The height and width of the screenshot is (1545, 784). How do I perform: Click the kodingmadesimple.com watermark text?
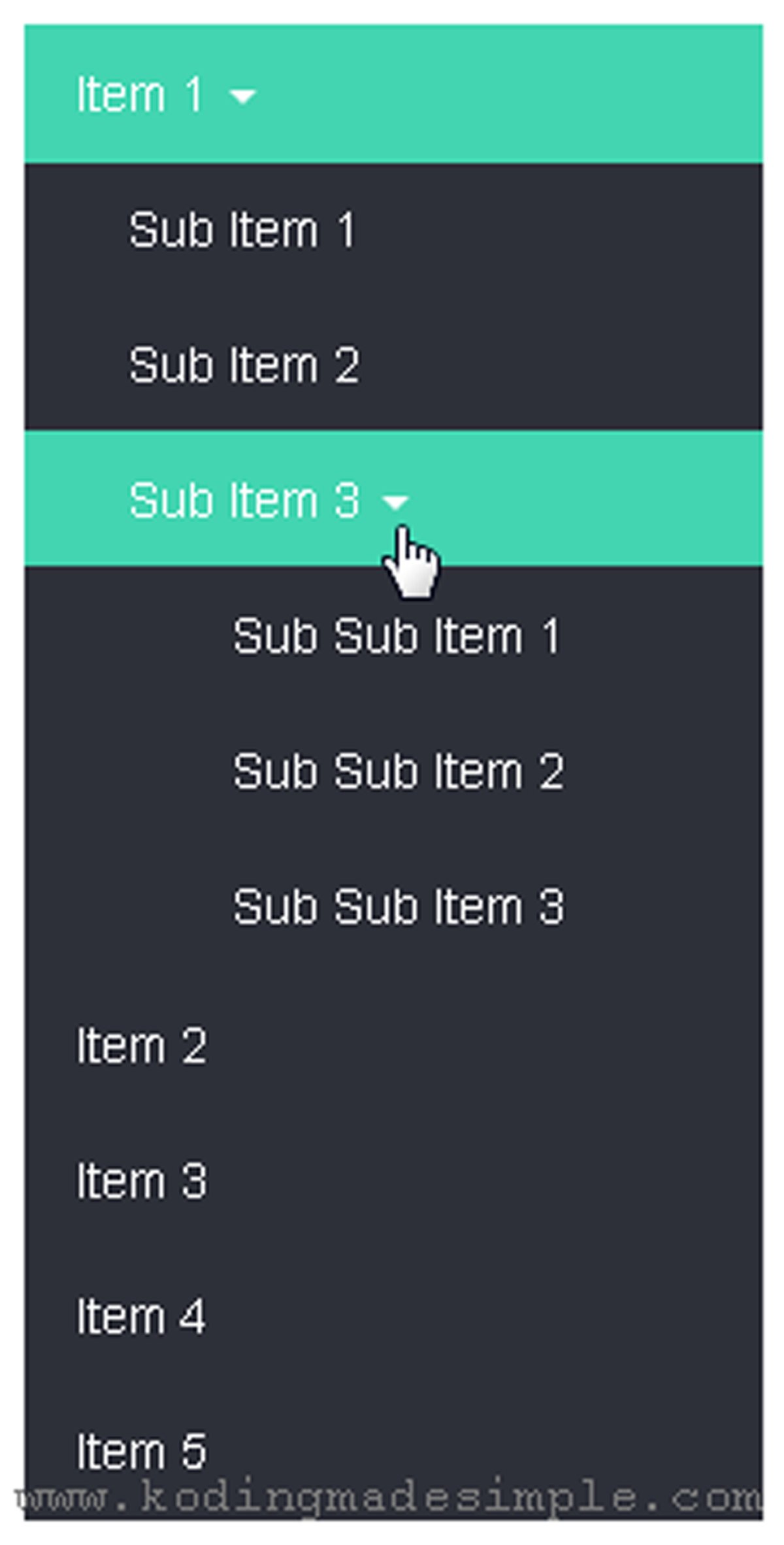(x=392, y=1497)
